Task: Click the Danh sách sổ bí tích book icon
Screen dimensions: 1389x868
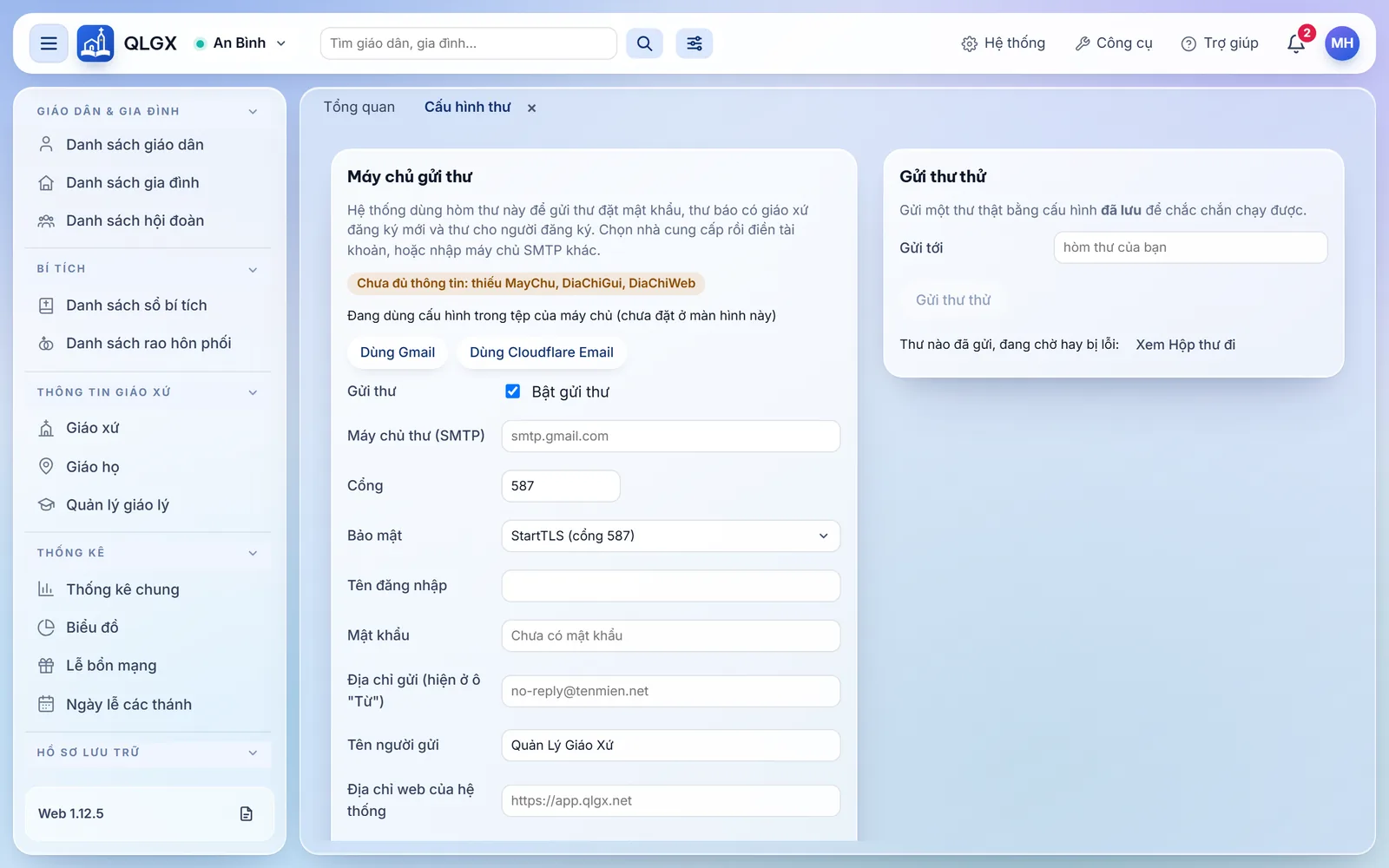Action: click(46, 306)
